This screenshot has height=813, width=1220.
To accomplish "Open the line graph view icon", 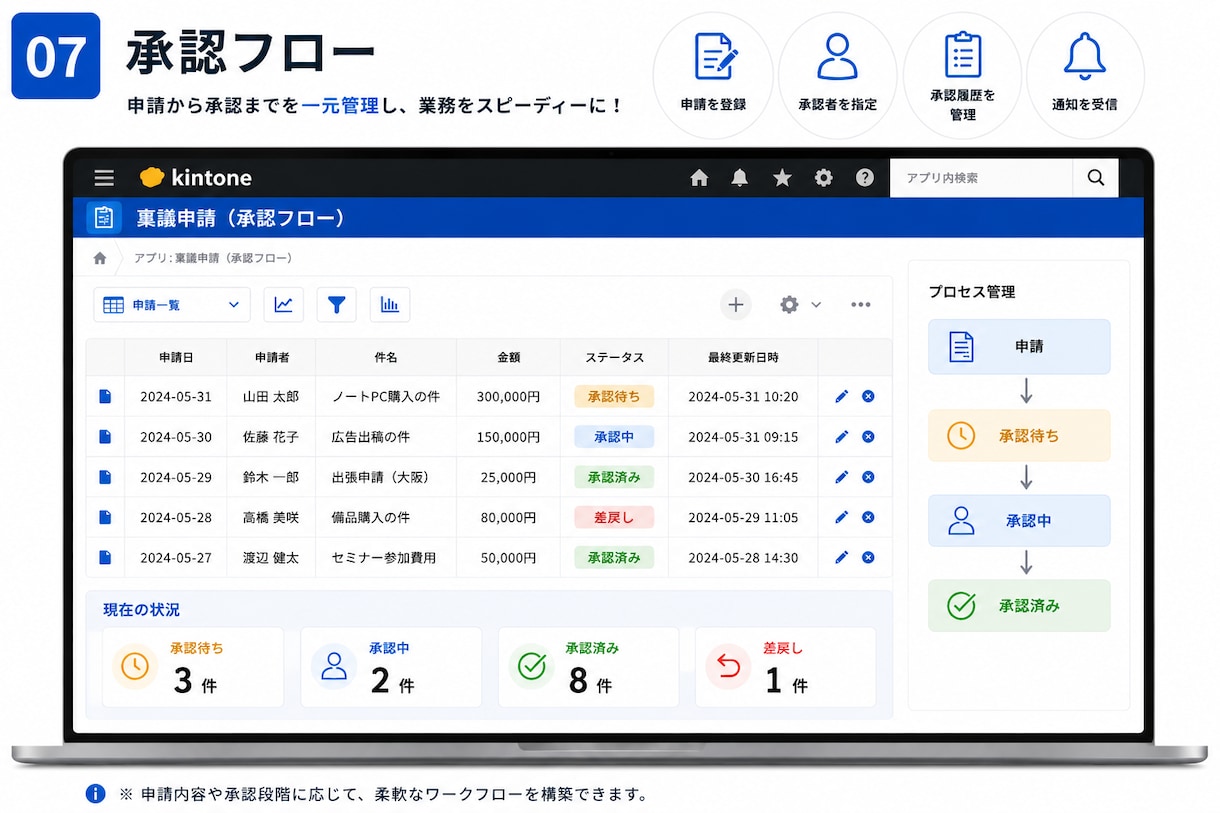I will pyautogui.click(x=283, y=305).
